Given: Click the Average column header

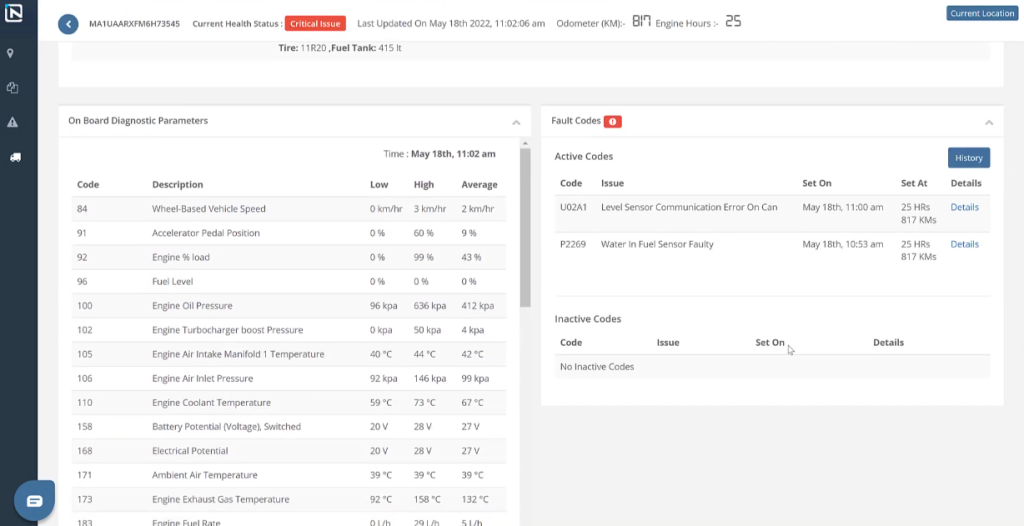Looking at the screenshot, I should tap(479, 185).
